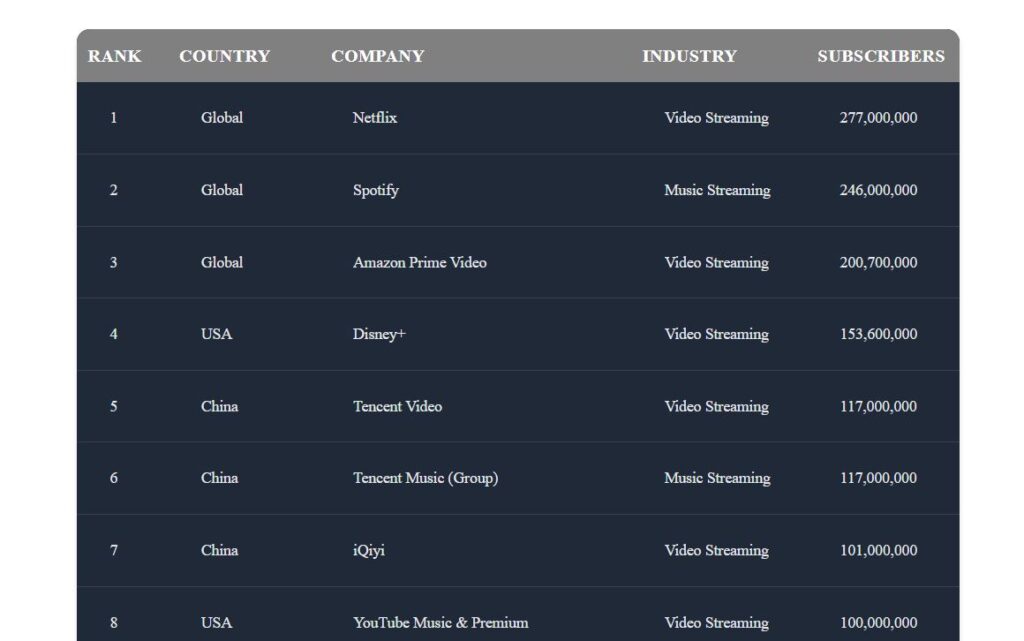Viewport: 1024px width, 641px height.
Task: Select the Spotify company name
Action: pos(376,190)
